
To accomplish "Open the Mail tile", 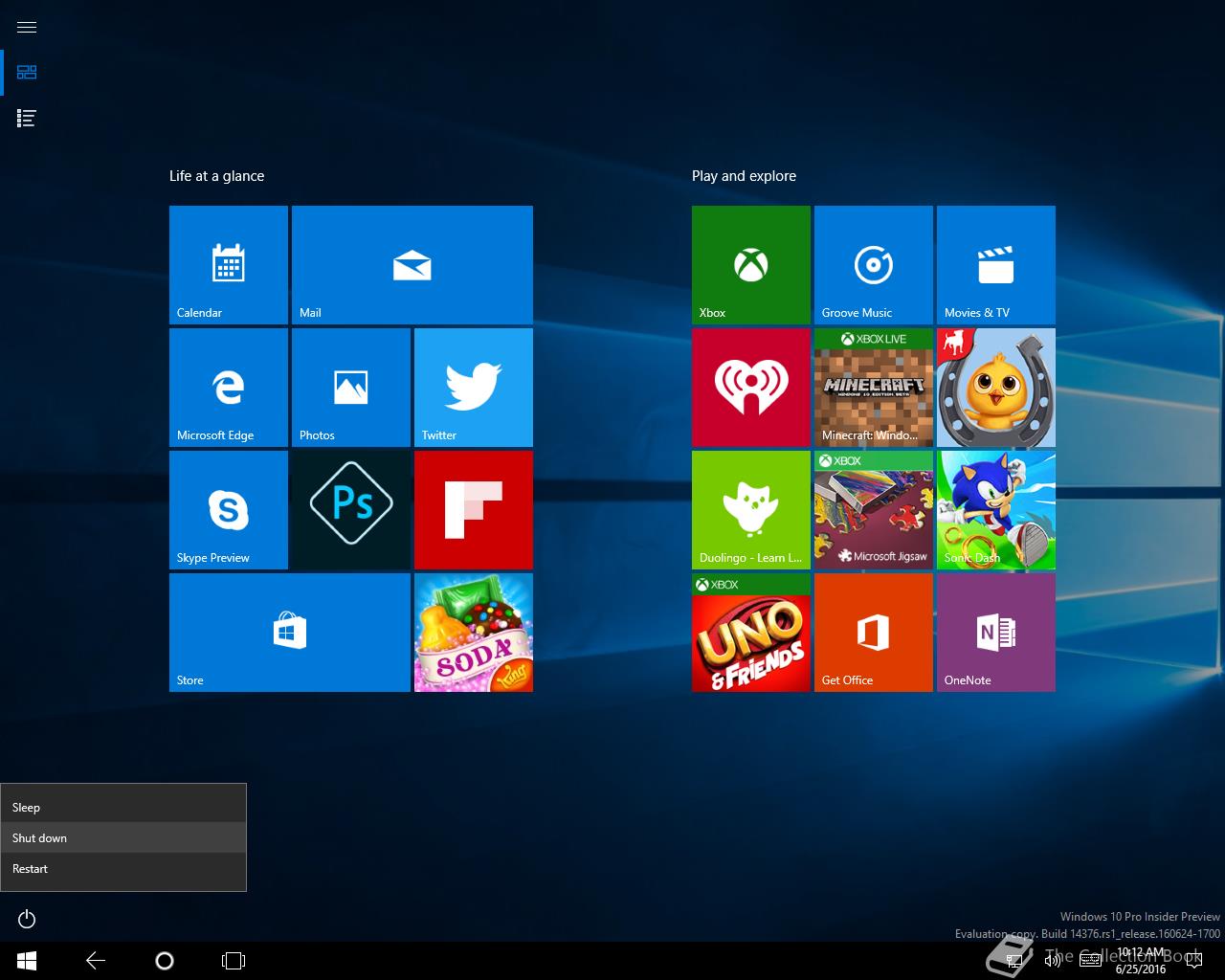I will (412, 265).
